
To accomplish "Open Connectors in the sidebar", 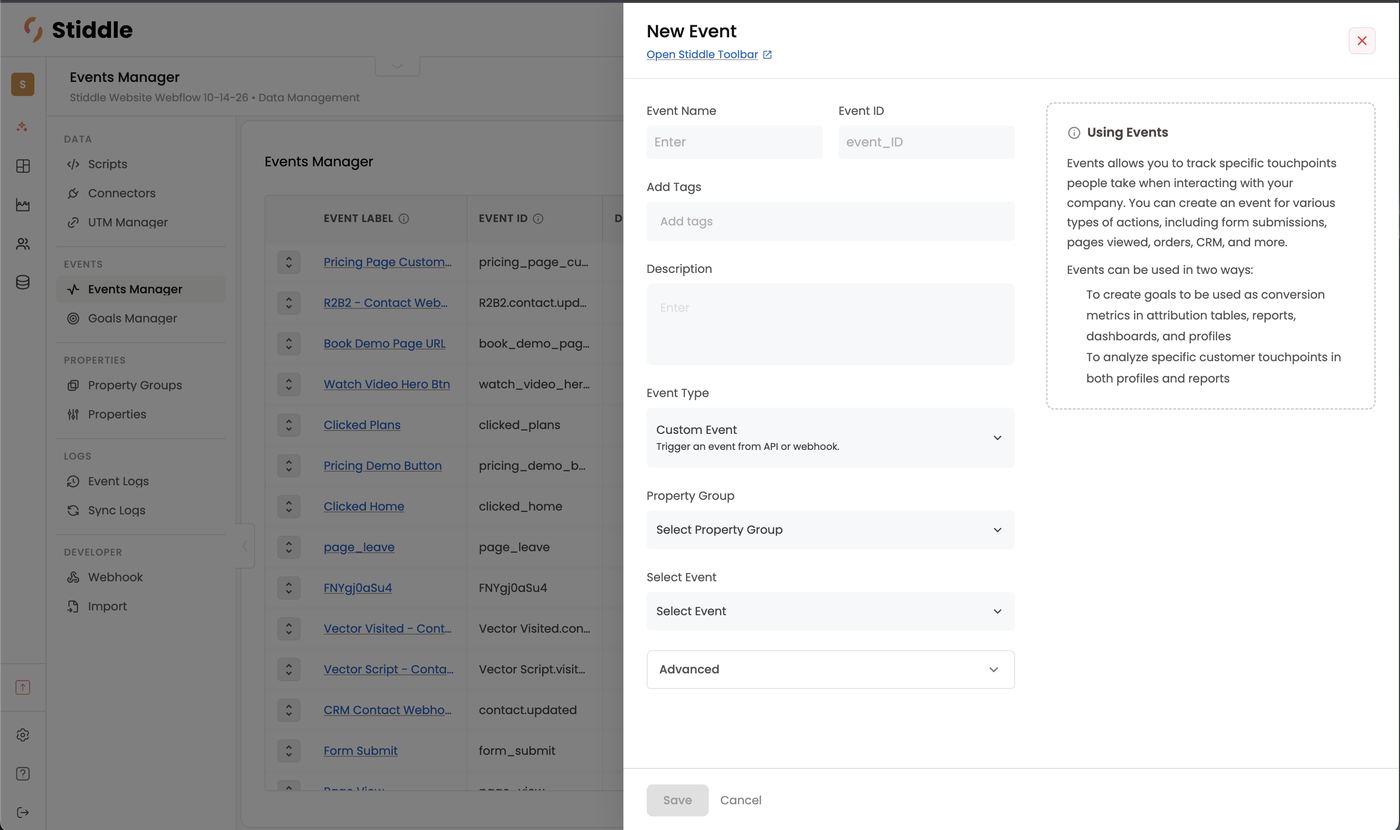I will click(121, 193).
